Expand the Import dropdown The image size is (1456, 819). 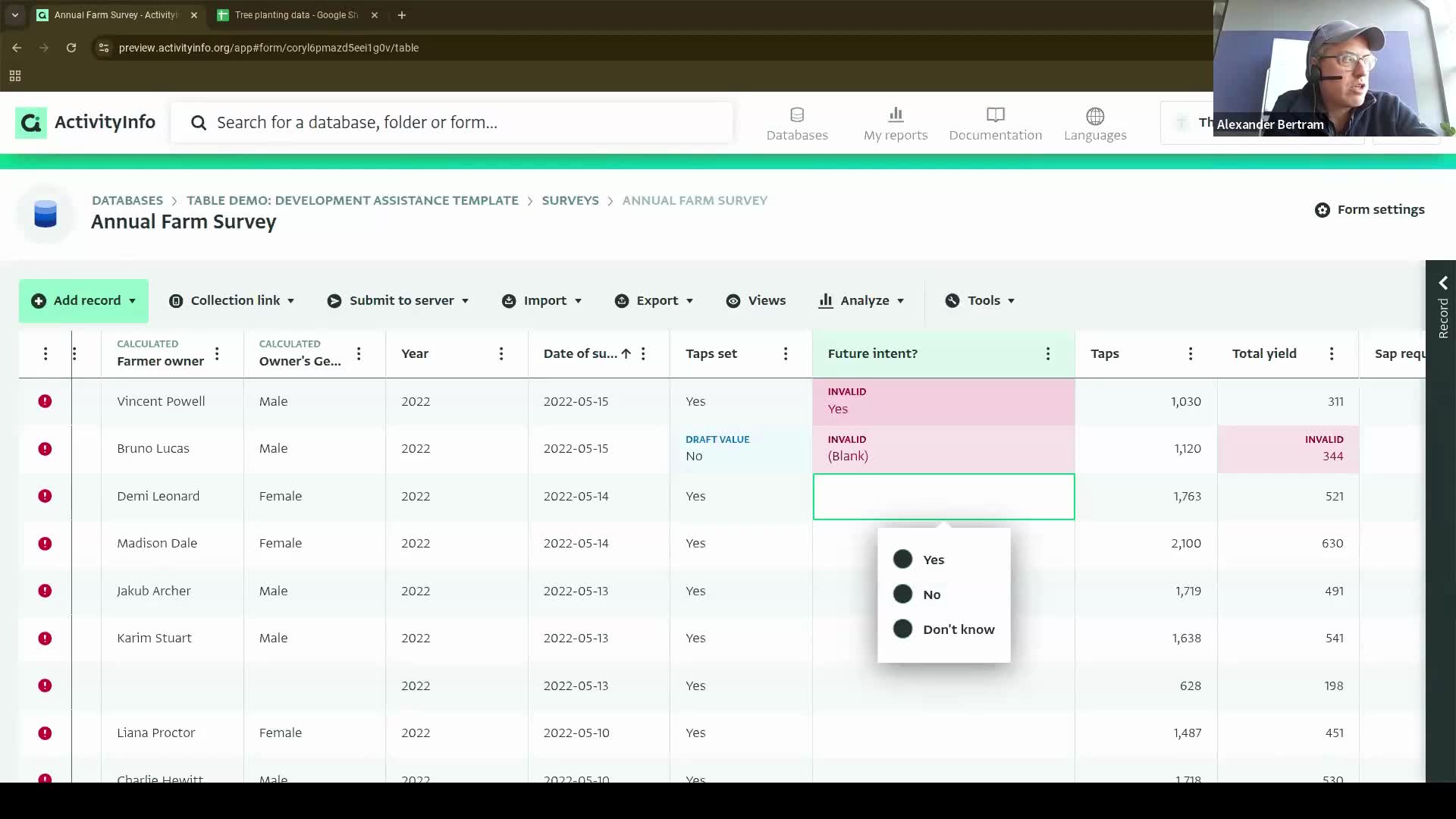point(578,301)
